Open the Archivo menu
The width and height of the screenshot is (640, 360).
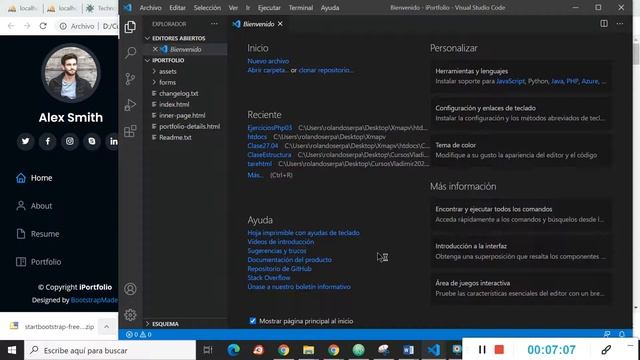[x=150, y=7]
